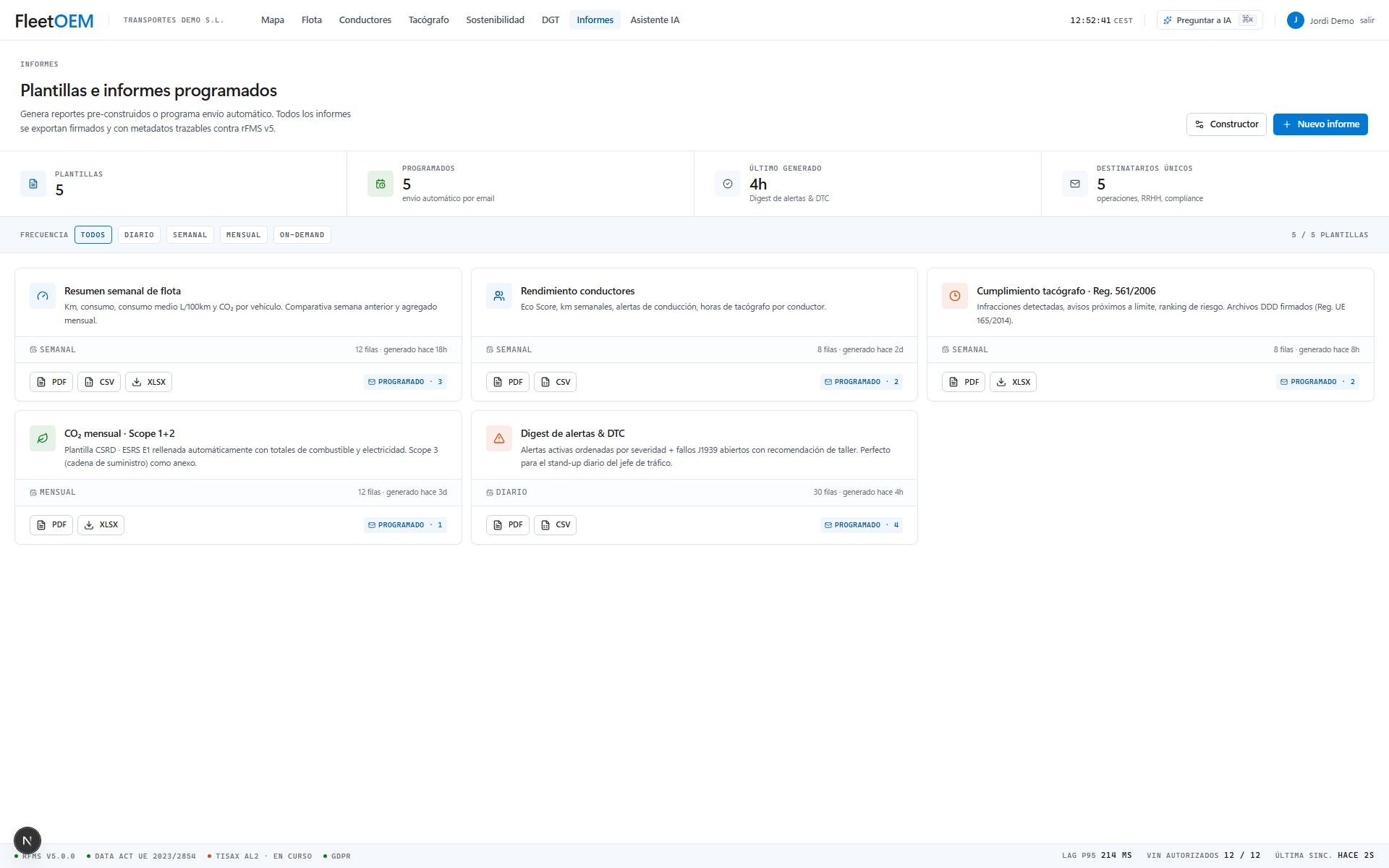
Task: Open PROGRAMADO · 1 schedule on CO₂ mensual
Action: pyautogui.click(x=405, y=525)
